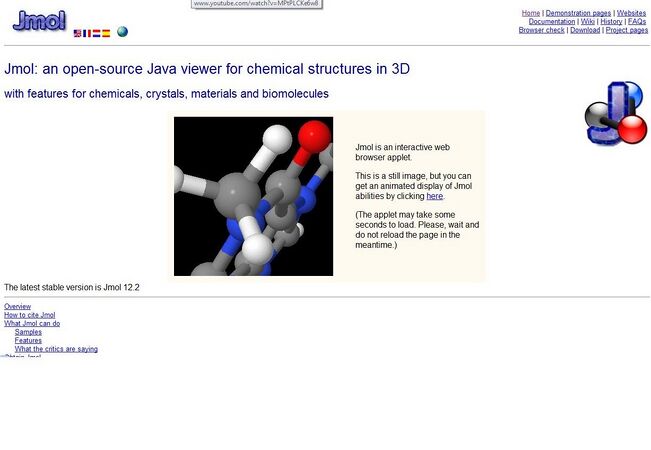Screen dimensions: 651x450
Task: Go to the Browser check page
Action: point(541,30)
